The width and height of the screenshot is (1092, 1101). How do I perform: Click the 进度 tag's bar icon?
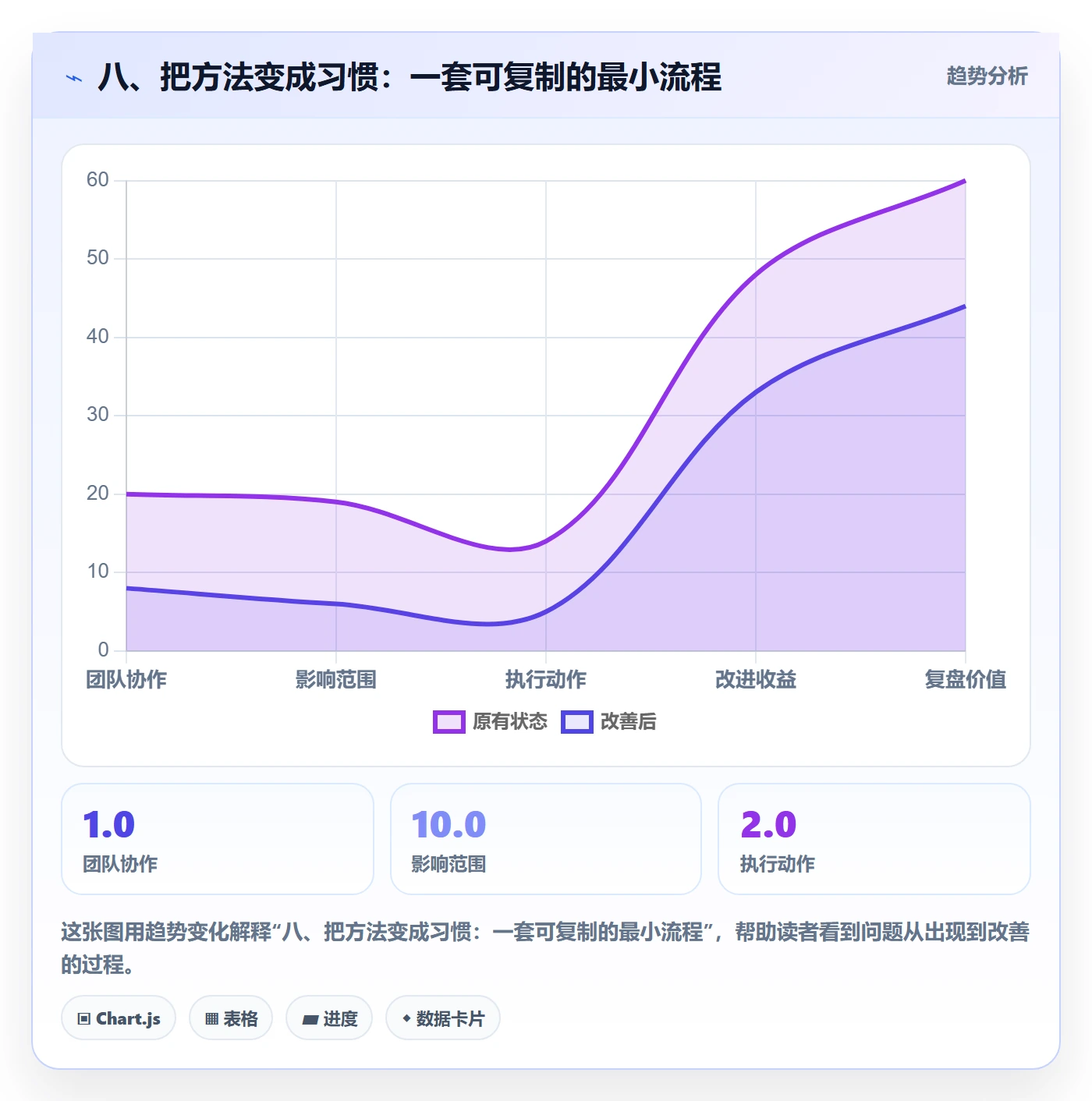point(310,1019)
